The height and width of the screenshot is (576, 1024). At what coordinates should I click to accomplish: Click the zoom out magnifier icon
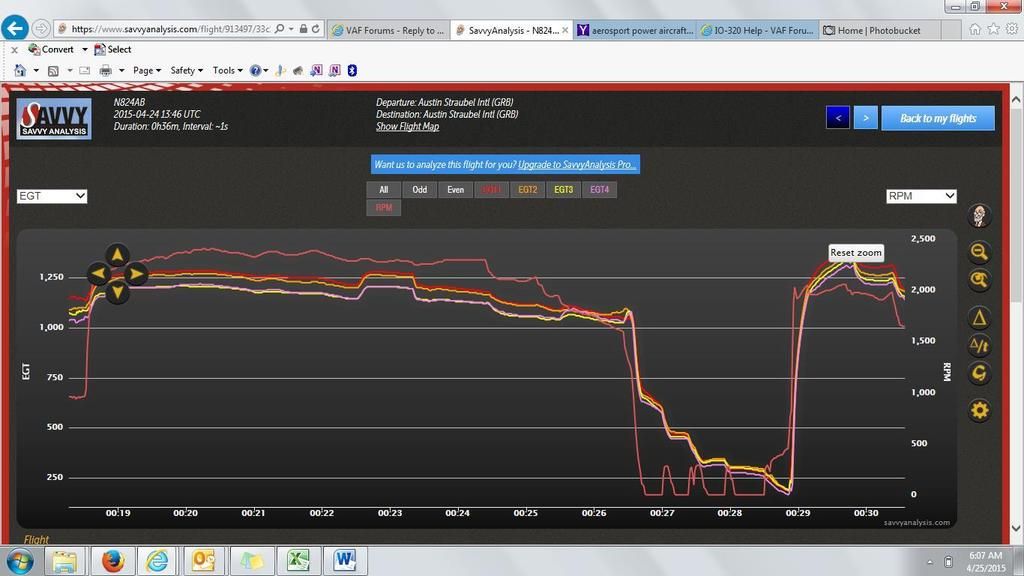coord(979,252)
